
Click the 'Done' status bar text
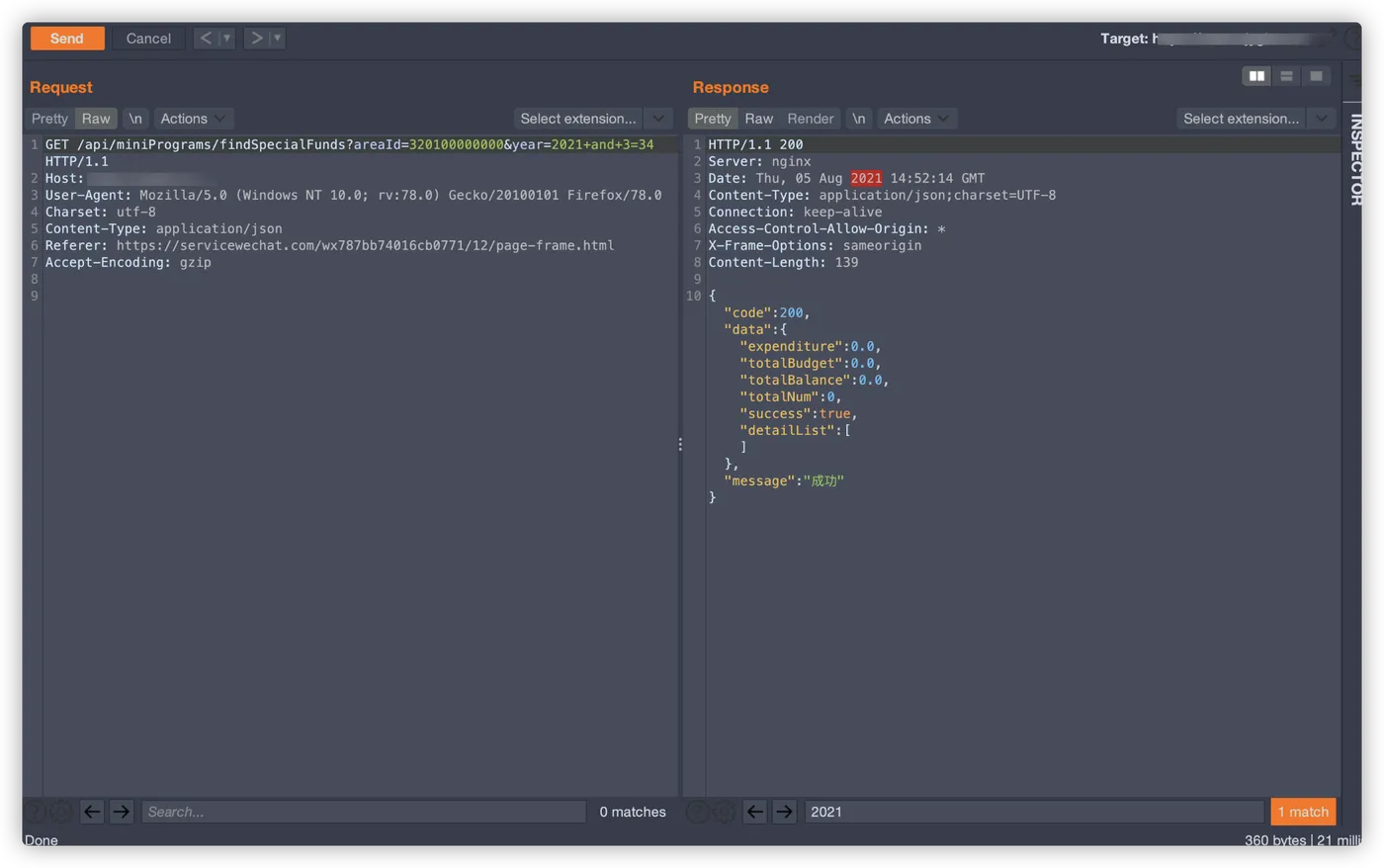pos(41,840)
